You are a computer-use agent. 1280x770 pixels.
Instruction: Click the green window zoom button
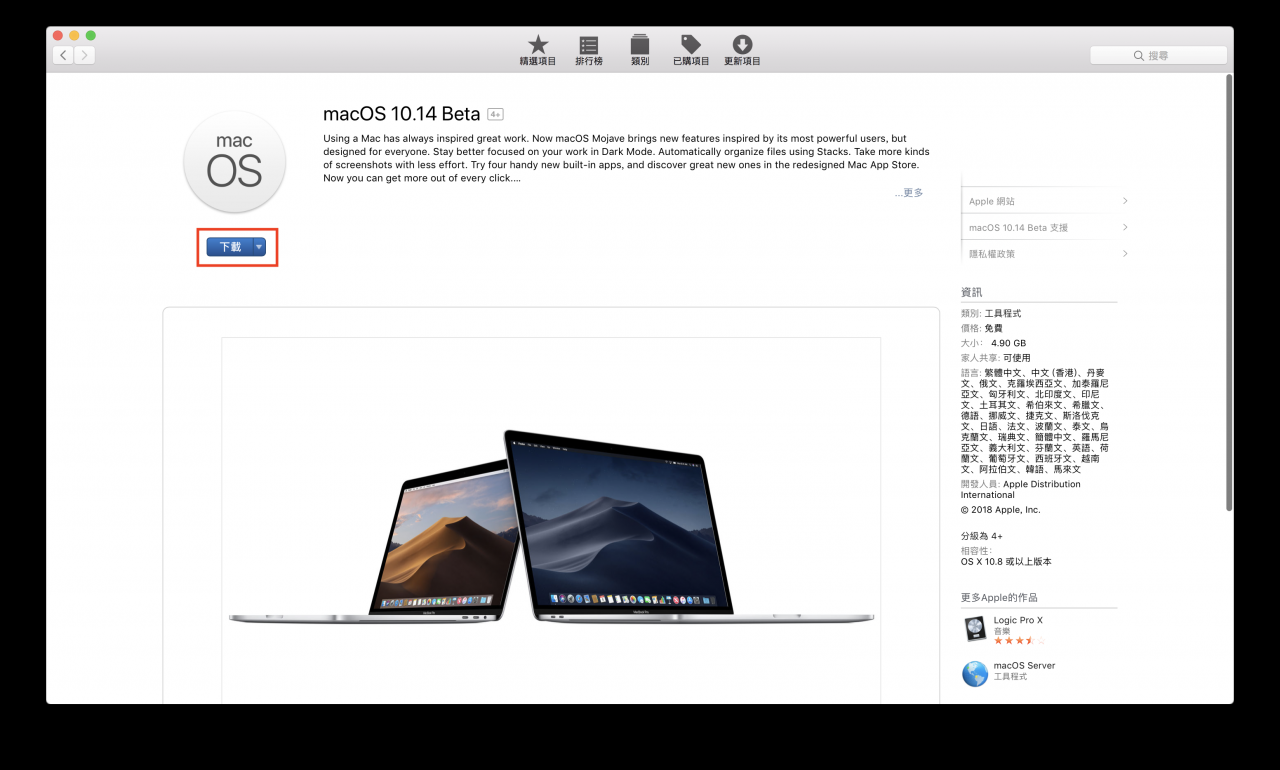(x=91, y=36)
